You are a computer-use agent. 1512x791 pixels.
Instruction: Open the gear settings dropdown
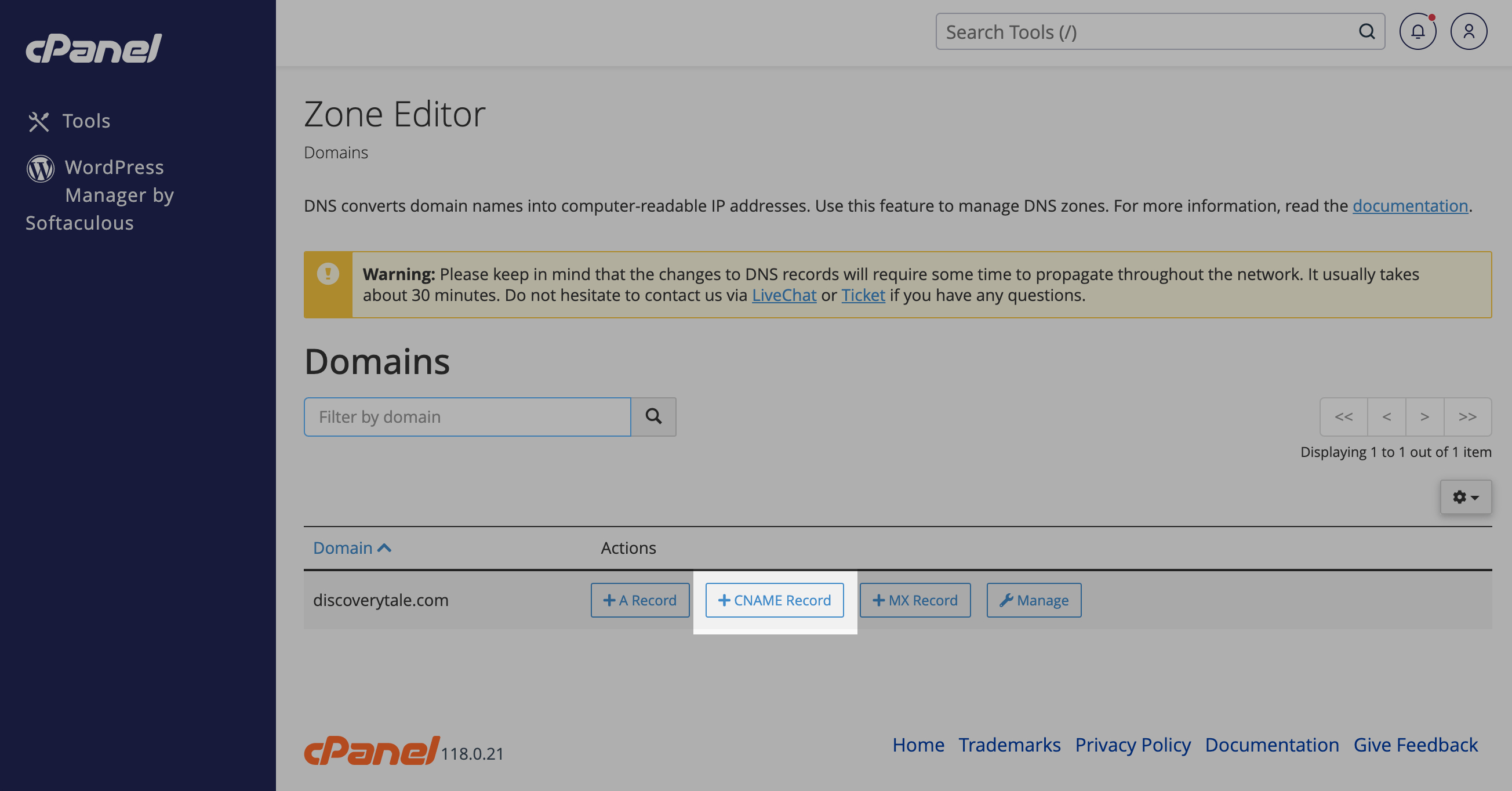(x=1465, y=498)
